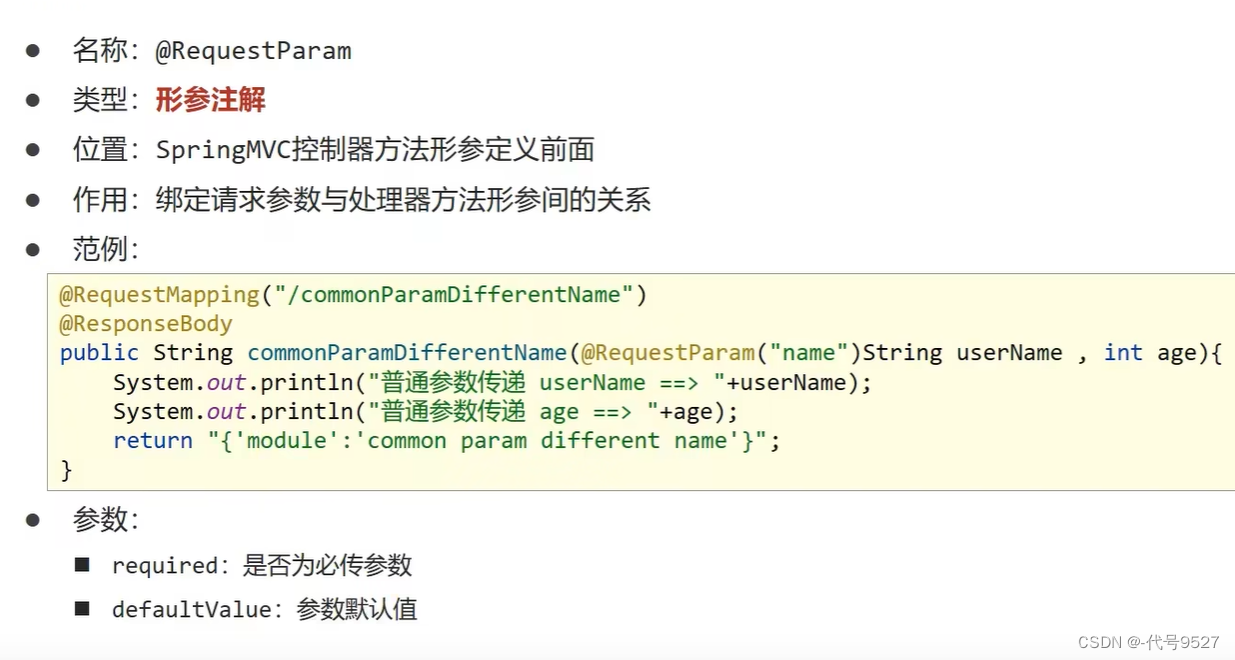
Task: Click the SpringMVC控制器方法形参定义前面 line
Action: (375, 150)
